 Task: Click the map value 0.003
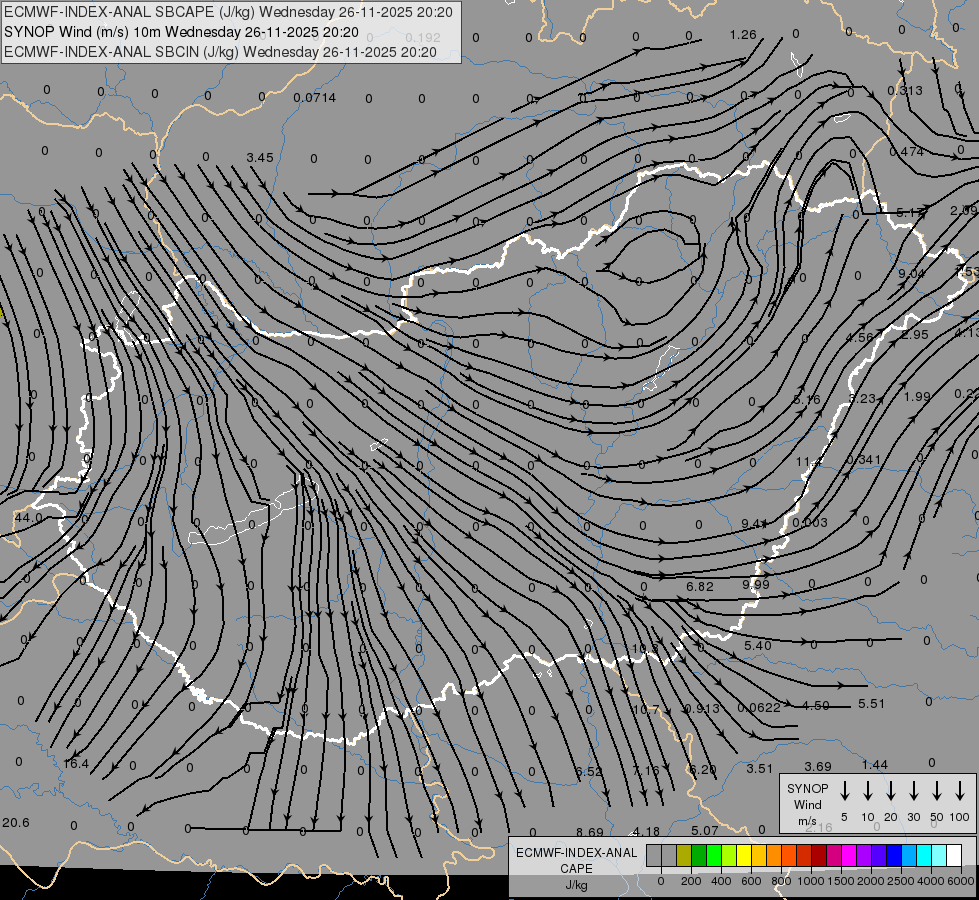(x=810, y=522)
